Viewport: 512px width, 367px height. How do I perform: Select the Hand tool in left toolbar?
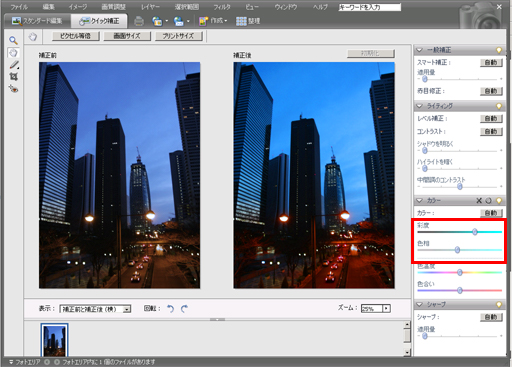pyautogui.click(x=13, y=53)
